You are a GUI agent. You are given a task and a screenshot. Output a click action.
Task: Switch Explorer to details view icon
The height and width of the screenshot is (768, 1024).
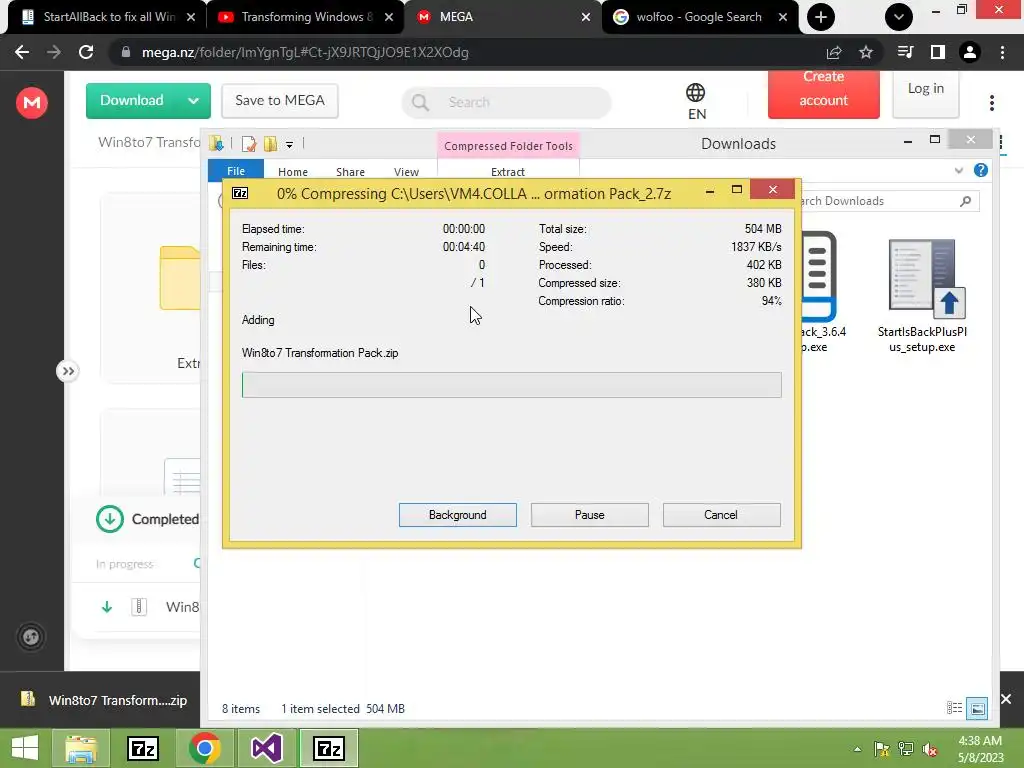pos(954,708)
